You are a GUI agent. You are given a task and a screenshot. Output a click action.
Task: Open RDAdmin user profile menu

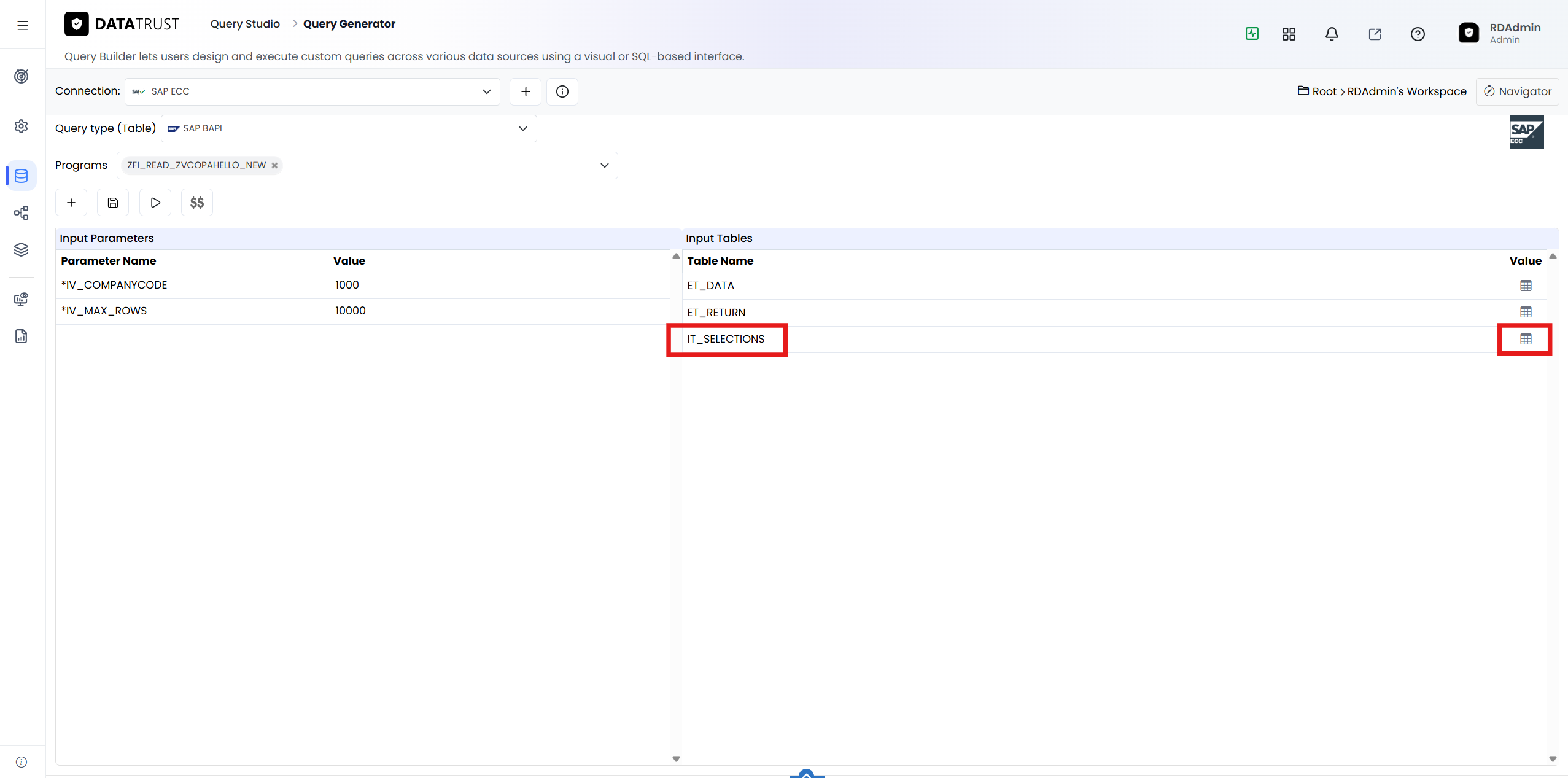coord(1500,33)
